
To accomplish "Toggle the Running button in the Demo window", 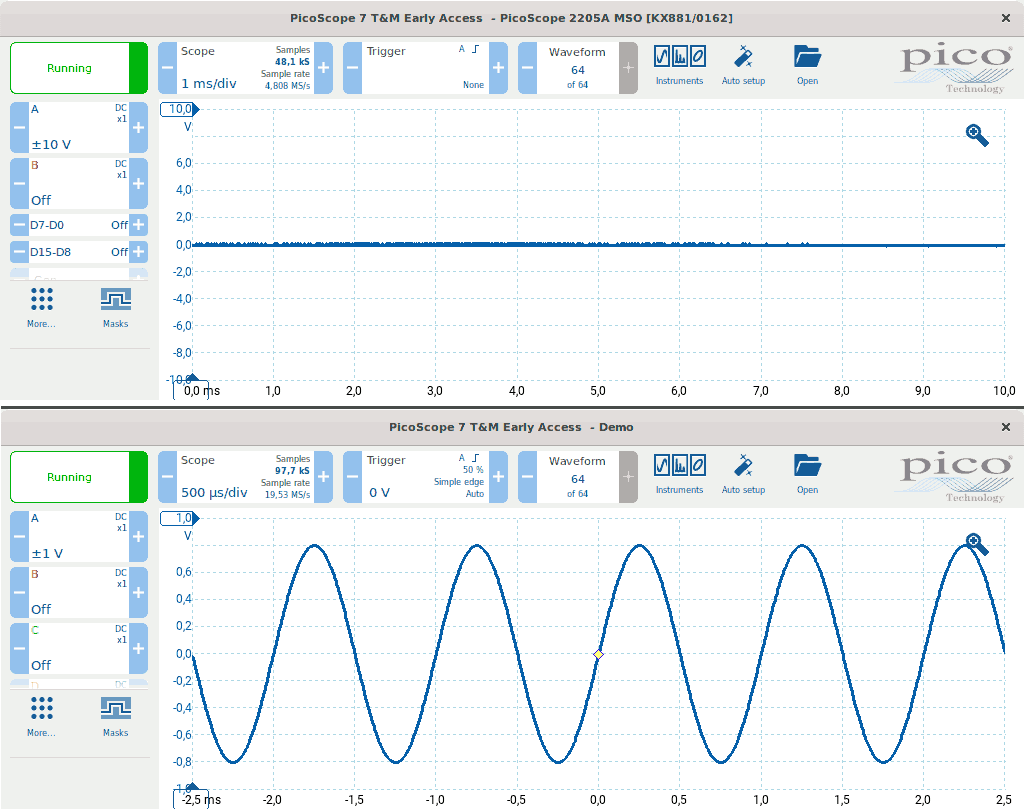I will click(79, 477).
